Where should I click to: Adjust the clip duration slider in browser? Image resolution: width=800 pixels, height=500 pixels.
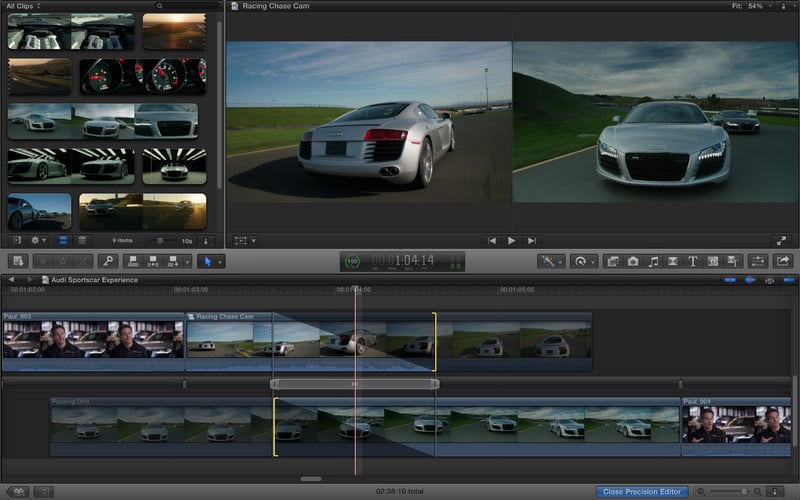click(160, 240)
